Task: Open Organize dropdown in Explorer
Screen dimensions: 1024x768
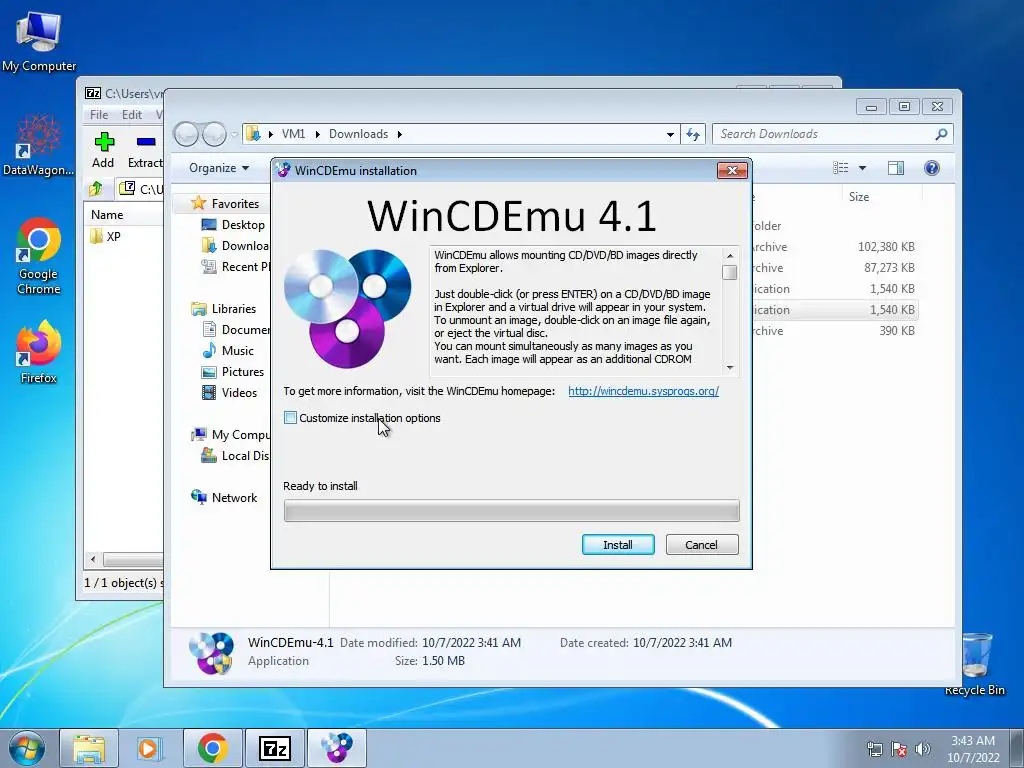Action: click(x=219, y=168)
